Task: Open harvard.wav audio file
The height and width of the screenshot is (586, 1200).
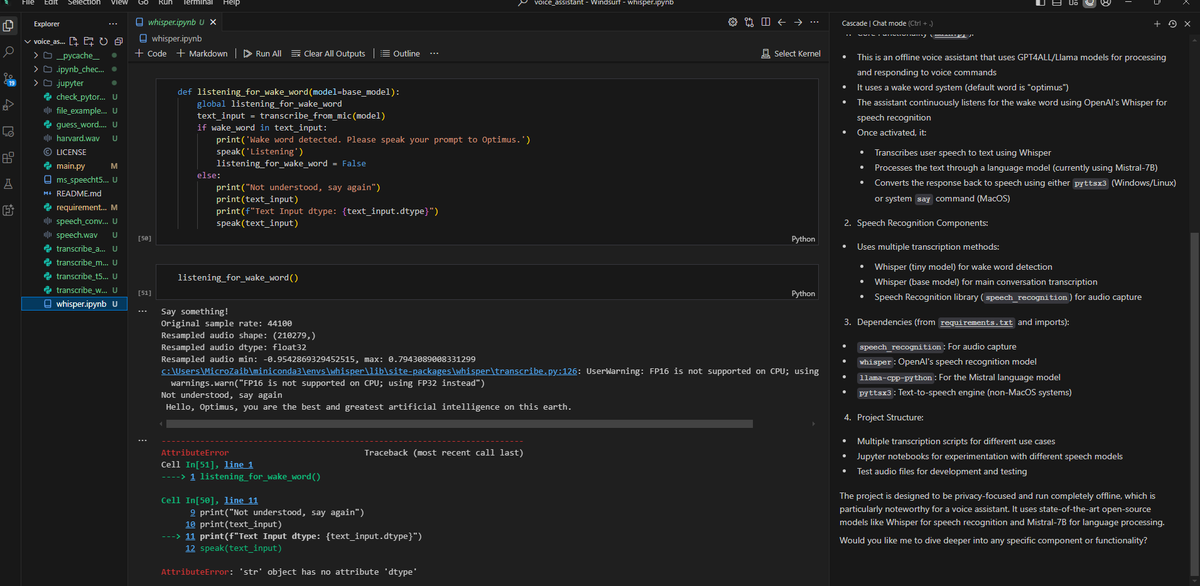Action: pos(77,138)
